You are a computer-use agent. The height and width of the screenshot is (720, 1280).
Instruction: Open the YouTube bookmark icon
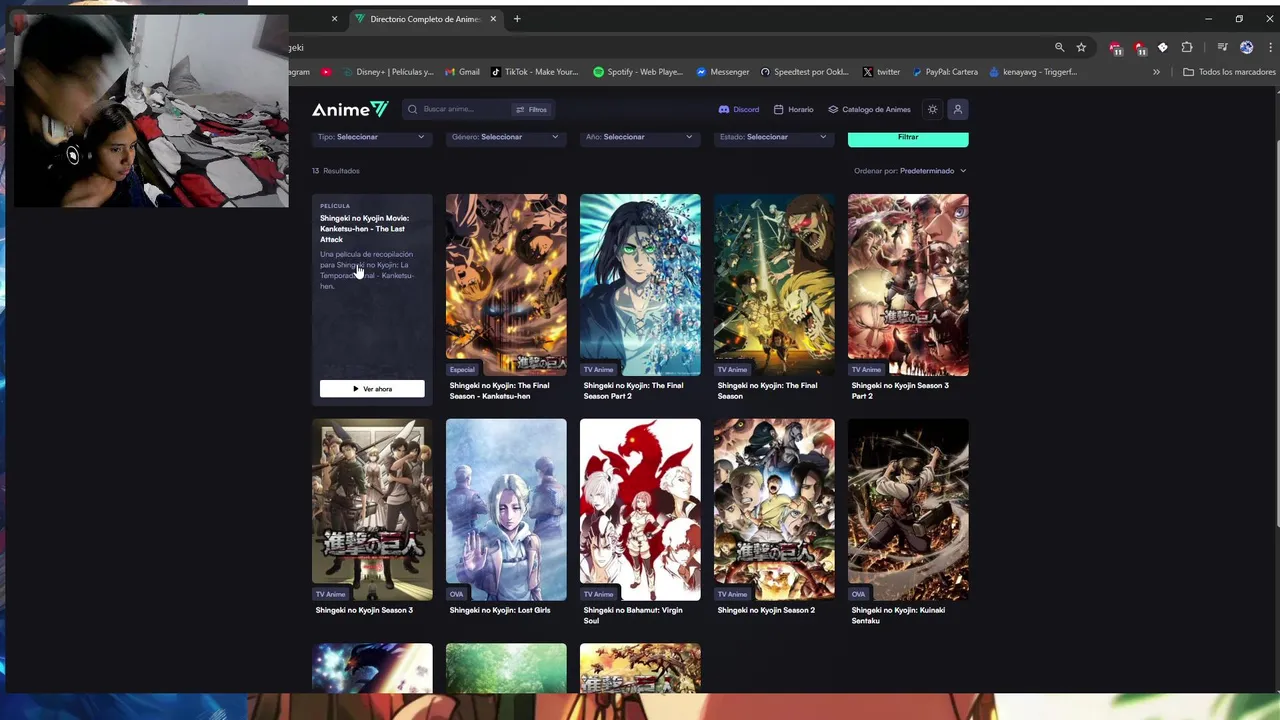tap(326, 72)
